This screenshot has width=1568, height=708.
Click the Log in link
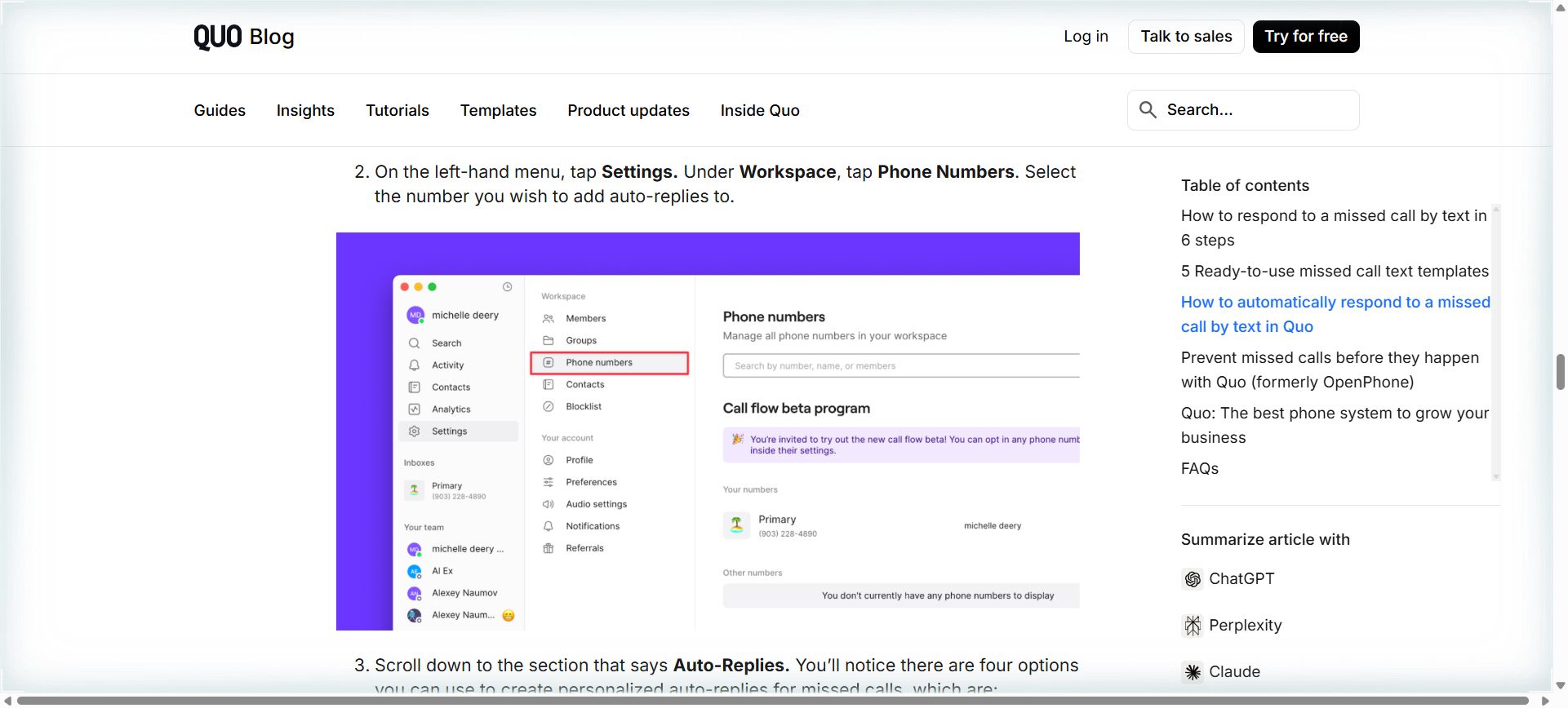(x=1086, y=37)
